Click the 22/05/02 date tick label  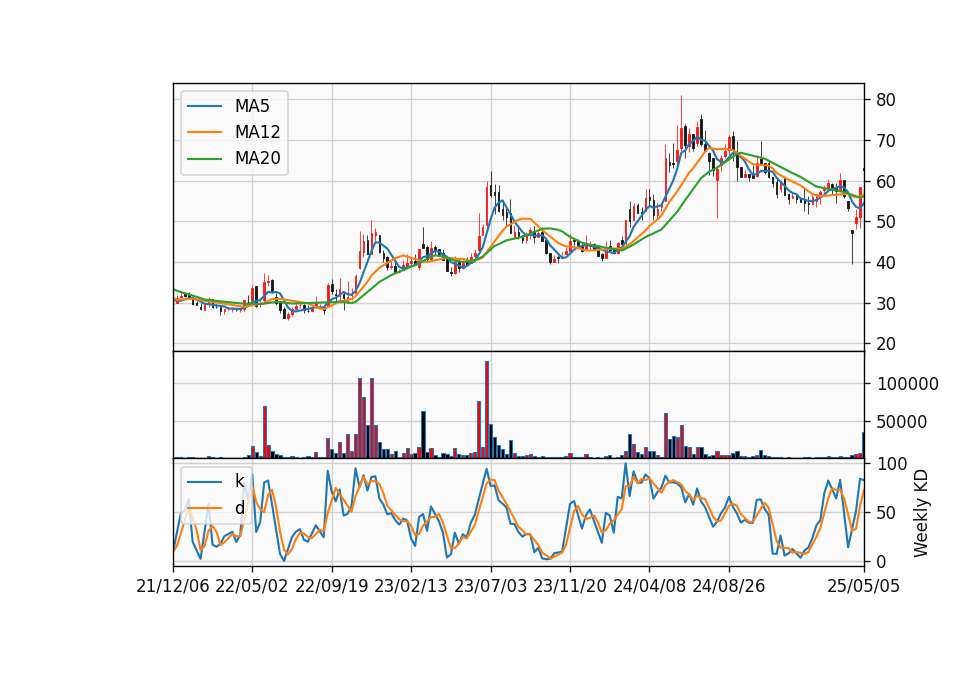click(x=252, y=586)
